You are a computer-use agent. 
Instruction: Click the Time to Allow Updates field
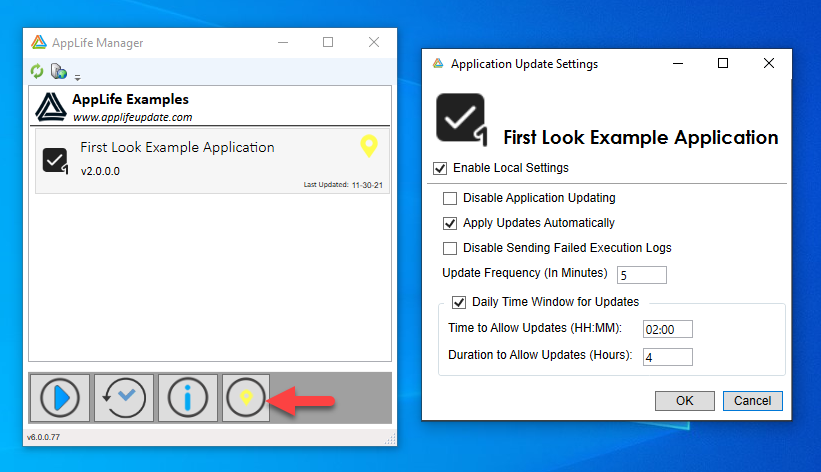point(668,329)
